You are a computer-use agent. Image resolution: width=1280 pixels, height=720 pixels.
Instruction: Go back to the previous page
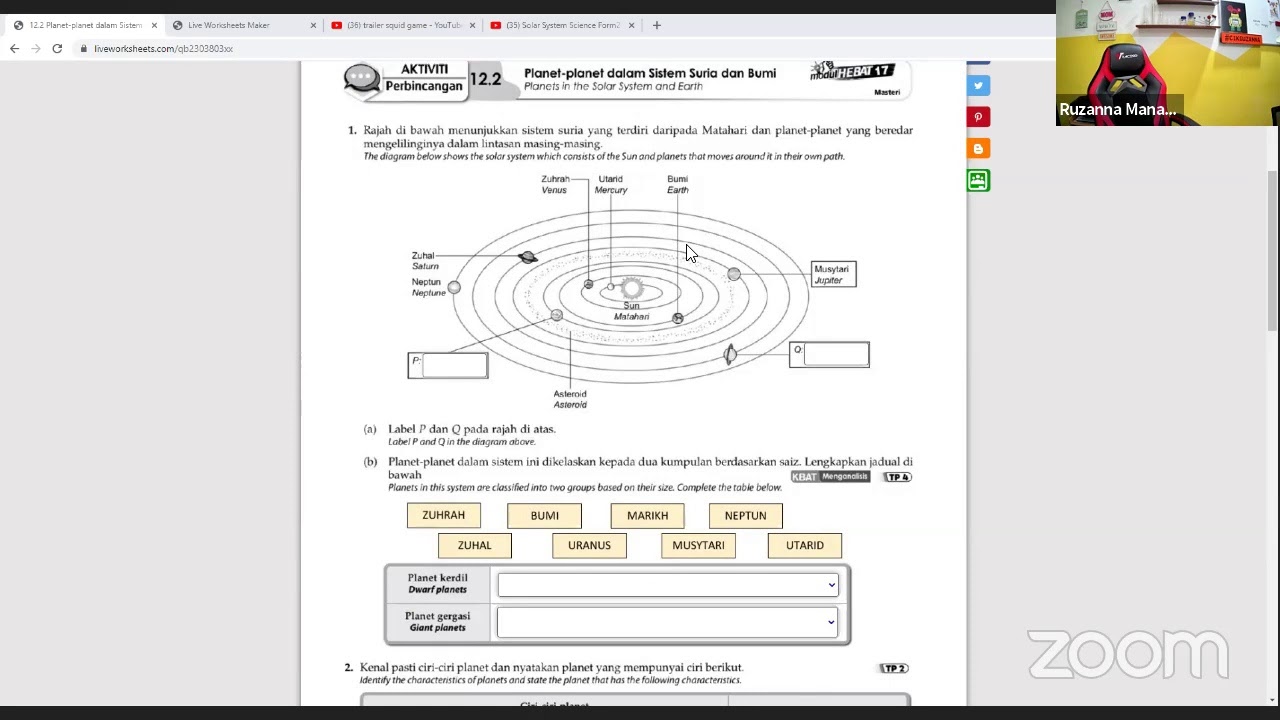pos(14,48)
